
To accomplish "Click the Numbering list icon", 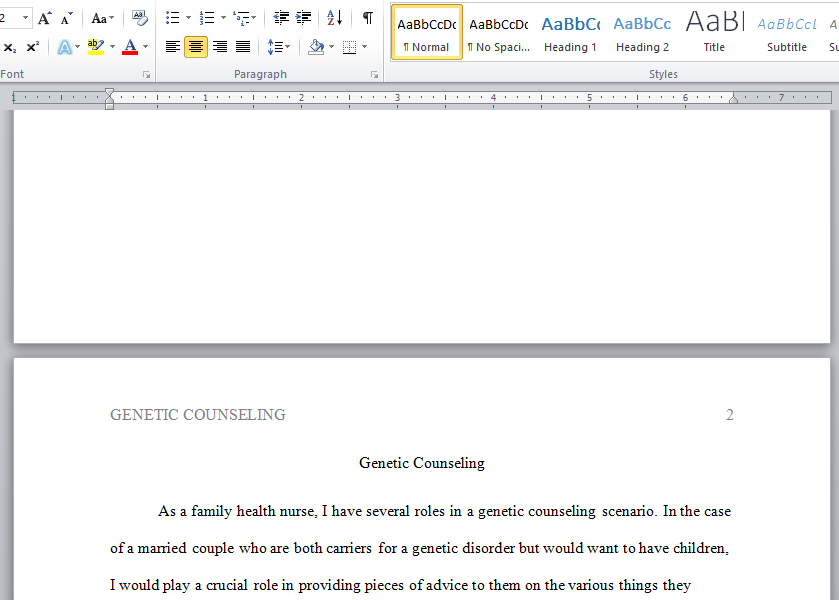I will (x=207, y=18).
